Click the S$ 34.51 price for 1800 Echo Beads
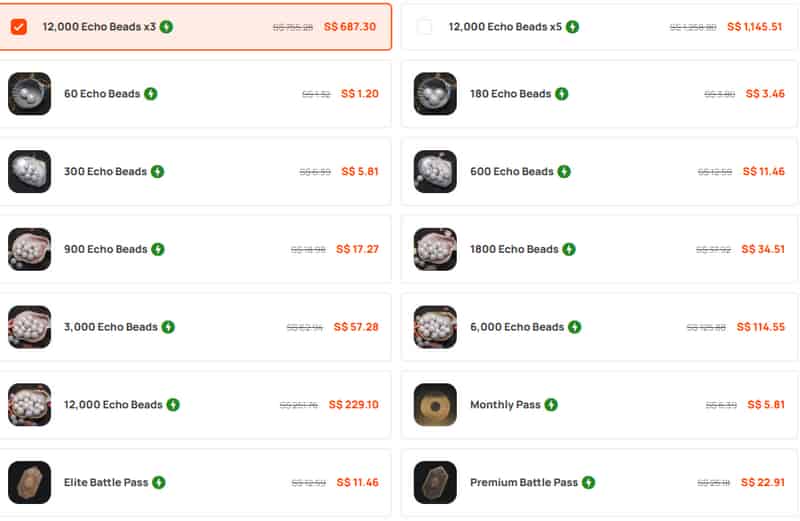Viewport: 800px width, 521px height. [763, 249]
